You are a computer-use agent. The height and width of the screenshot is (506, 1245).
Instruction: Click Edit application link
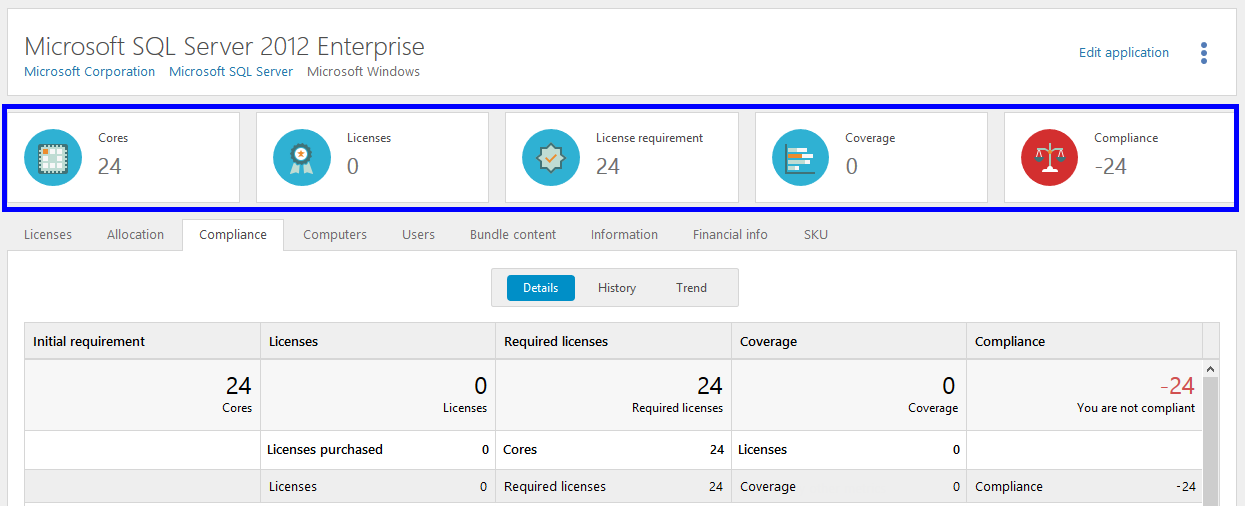tap(1123, 53)
